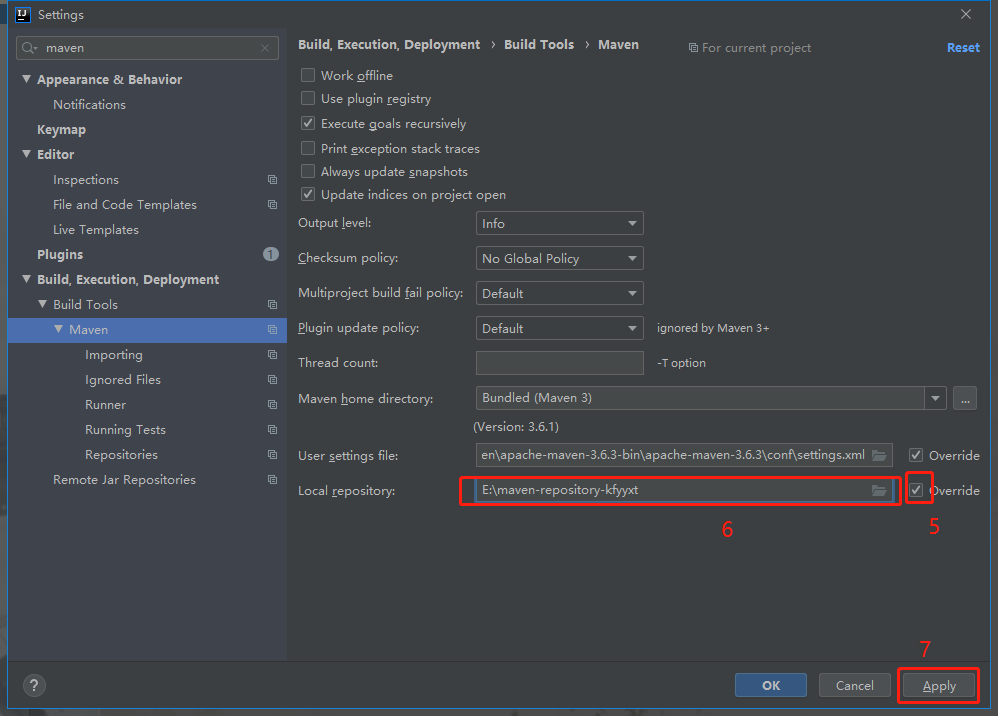Click the settings search field
The width and height of the screenshot is (998, 716).
click(147, 48)
